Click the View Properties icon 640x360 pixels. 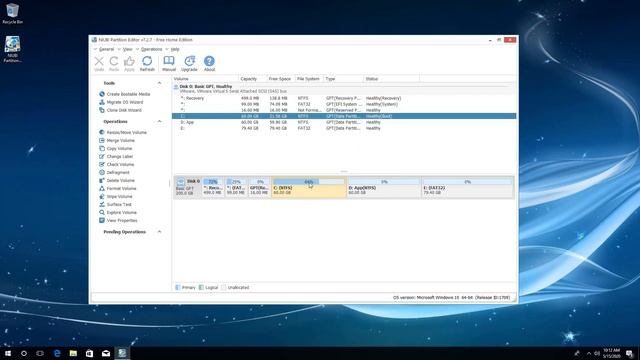pyautogui.click(x=102, y=220)
